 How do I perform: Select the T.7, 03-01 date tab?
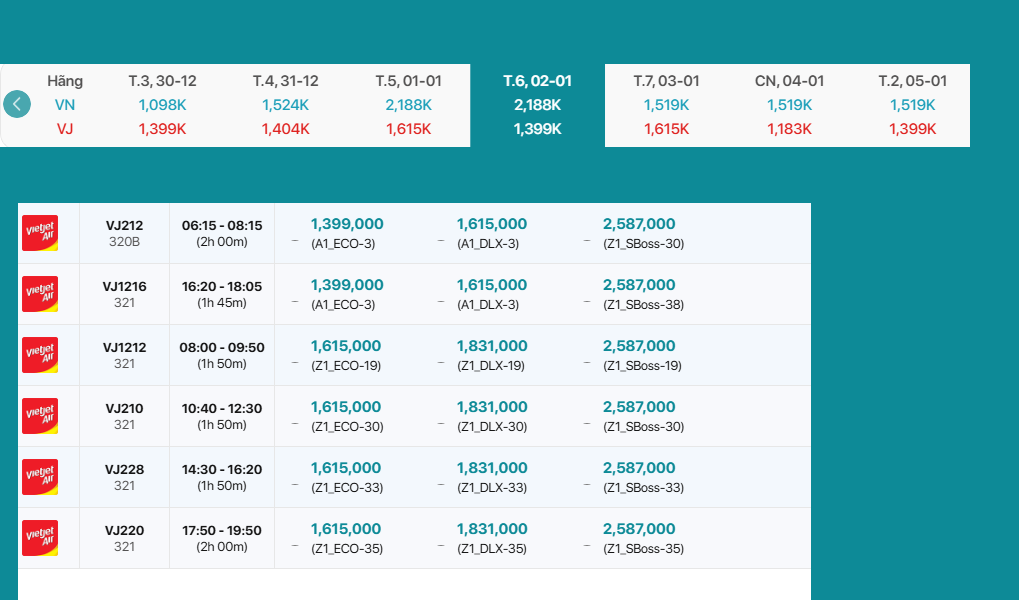pyautogui.click(x=666, y=81)
